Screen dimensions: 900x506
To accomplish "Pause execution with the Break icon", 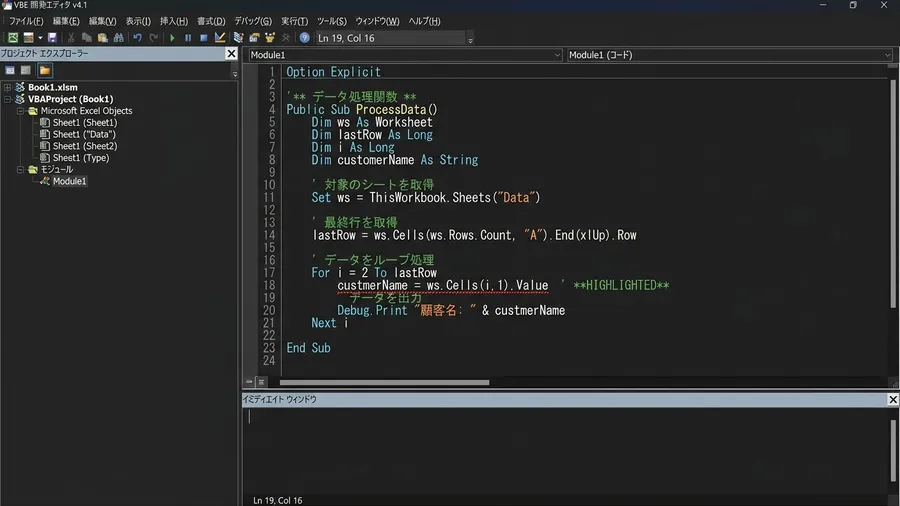I will pos(188,38).
